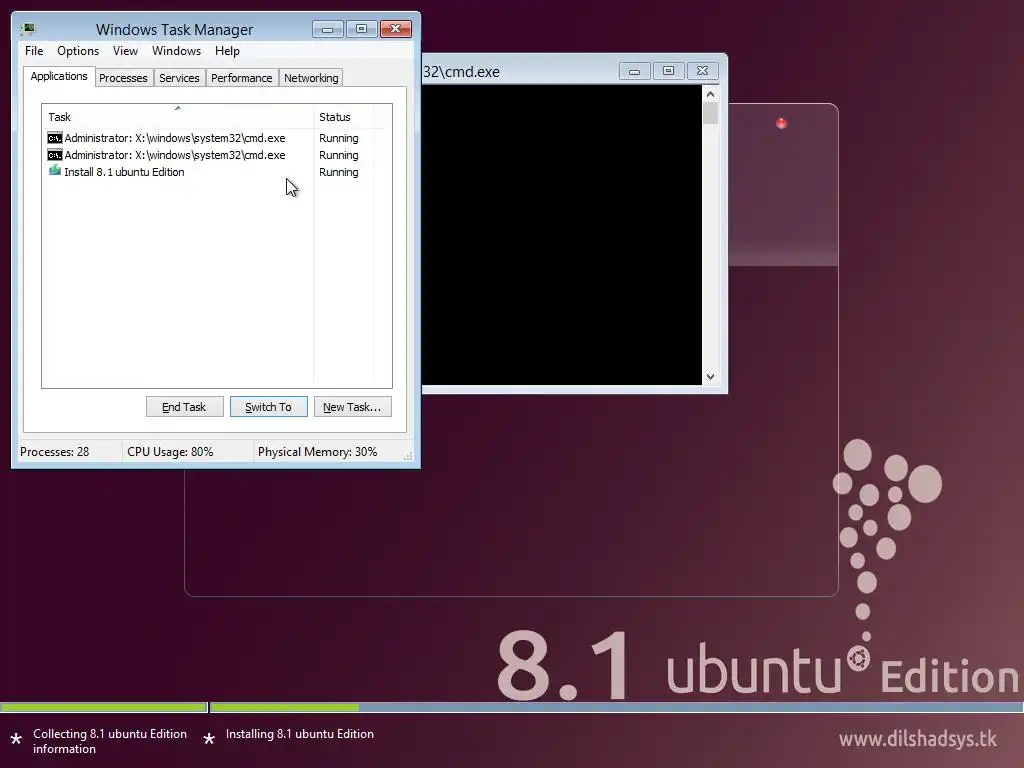Click the Installing 8.1 ubuntu Edition label
The height and width of the screenshot is (768, 1024).
coord(300,734)
